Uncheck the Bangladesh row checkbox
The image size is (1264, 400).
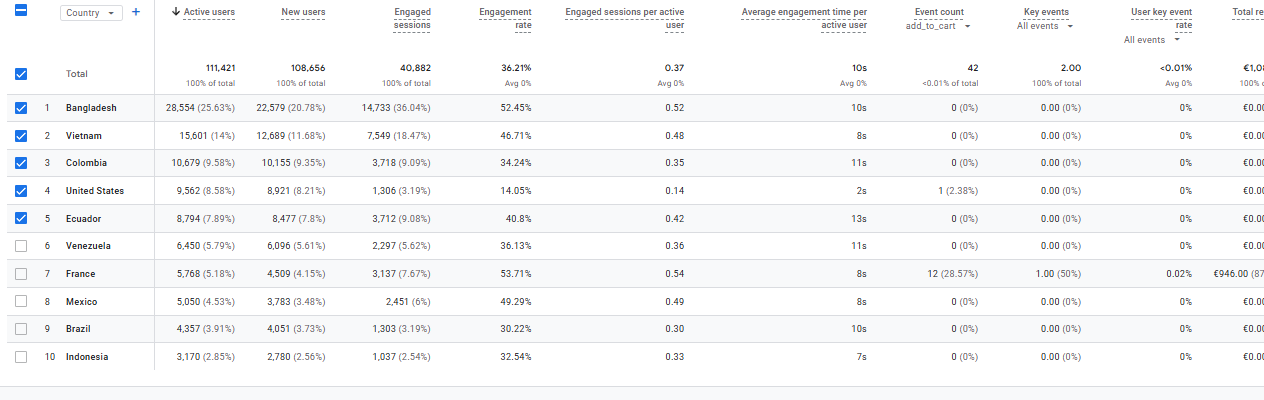(21, 108)
